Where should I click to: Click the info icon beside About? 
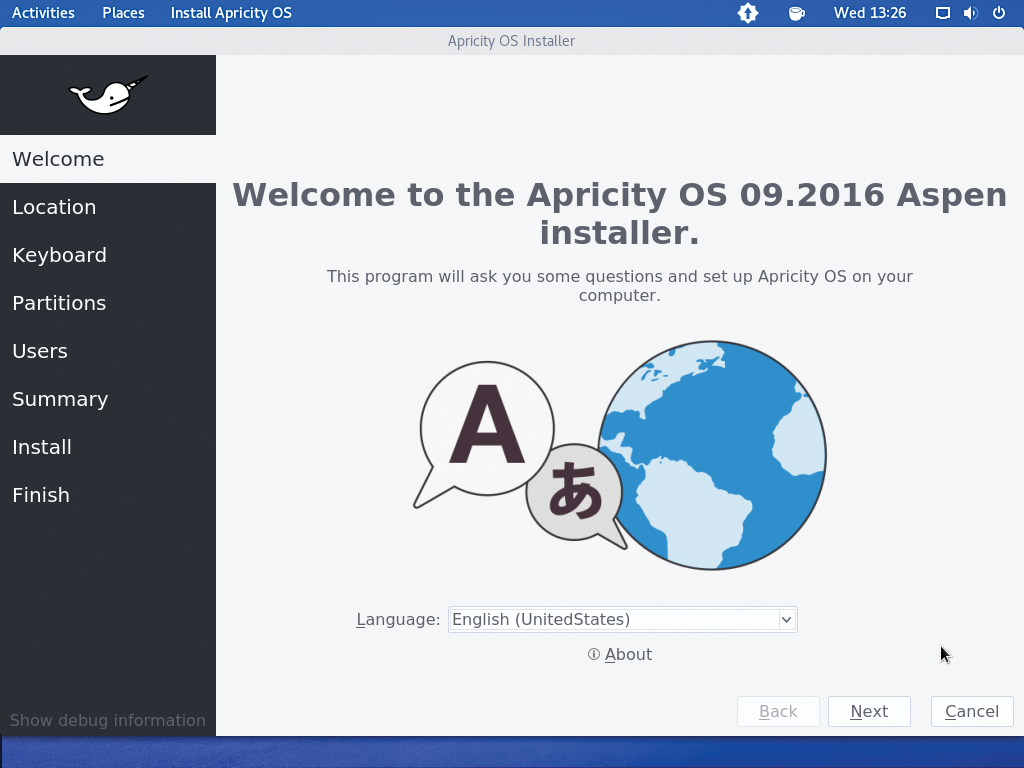593,654
